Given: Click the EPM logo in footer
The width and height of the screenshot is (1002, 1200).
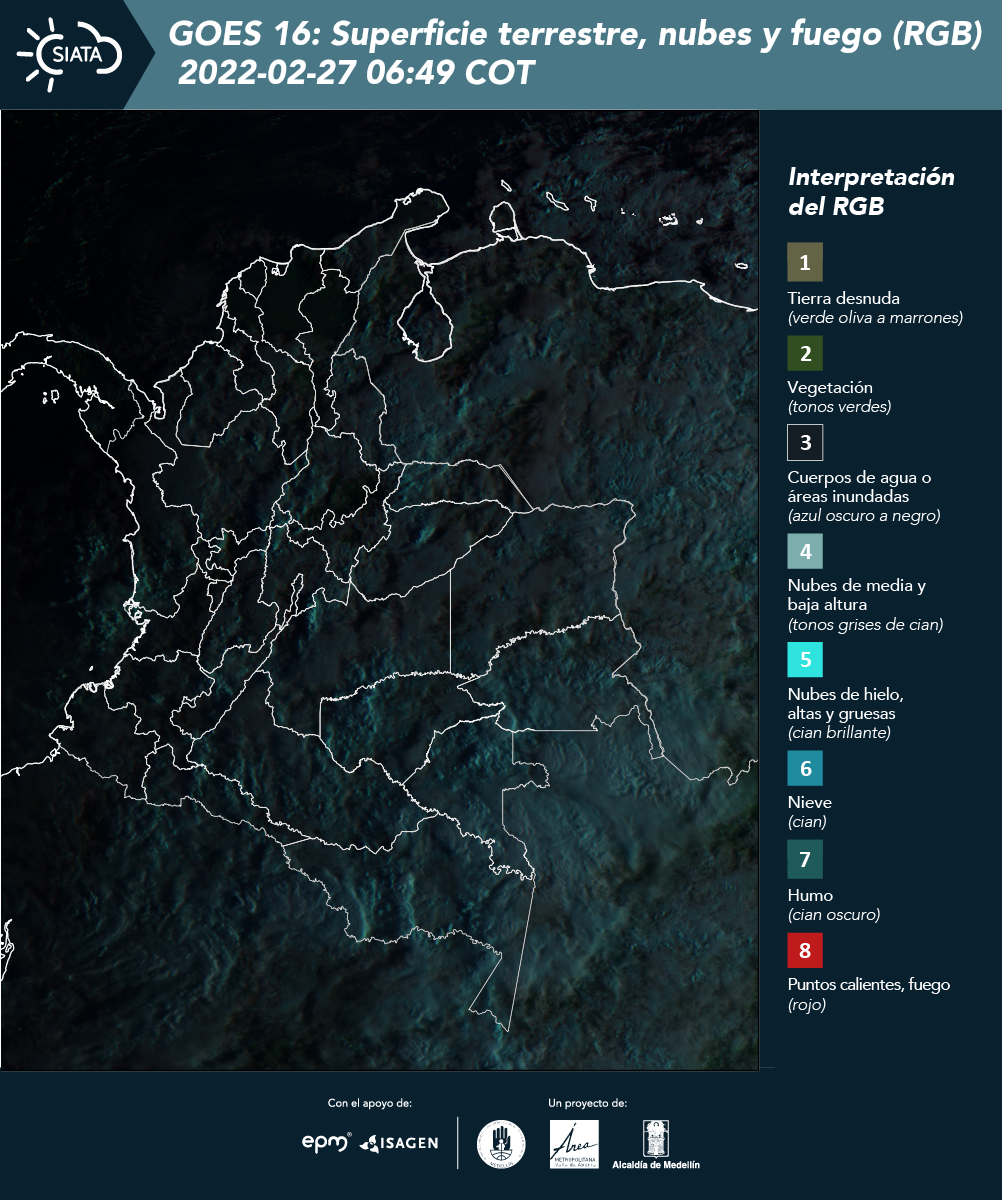Looking at the screenshot, I should click(327, 1141).
